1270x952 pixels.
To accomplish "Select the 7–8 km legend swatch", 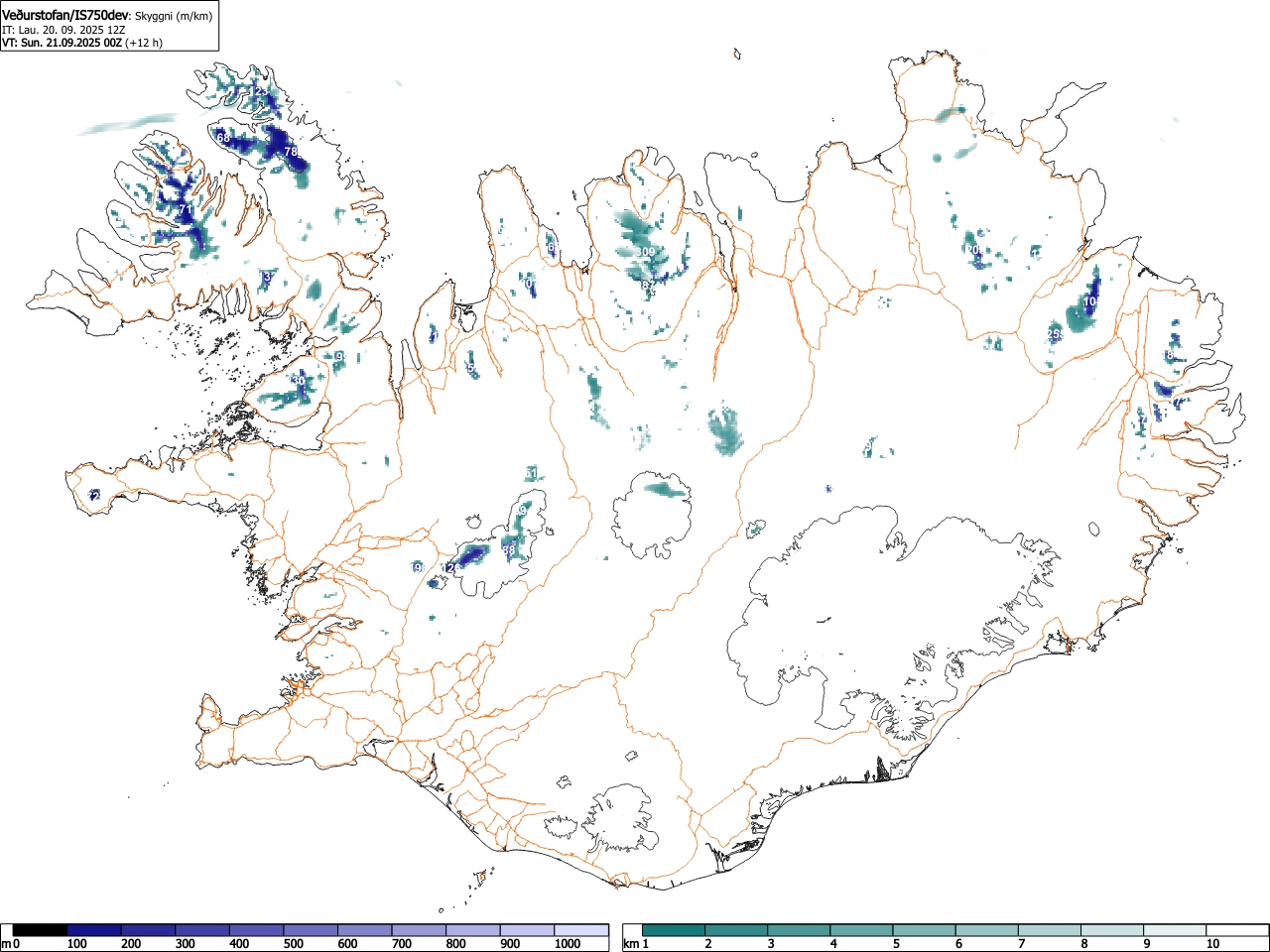I will [x=1049, y=930].
